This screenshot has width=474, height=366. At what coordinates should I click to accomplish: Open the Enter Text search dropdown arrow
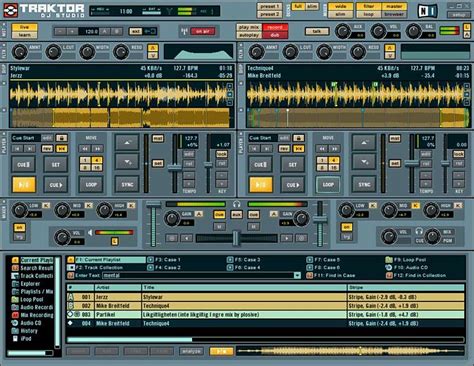[x=297, y=275]
